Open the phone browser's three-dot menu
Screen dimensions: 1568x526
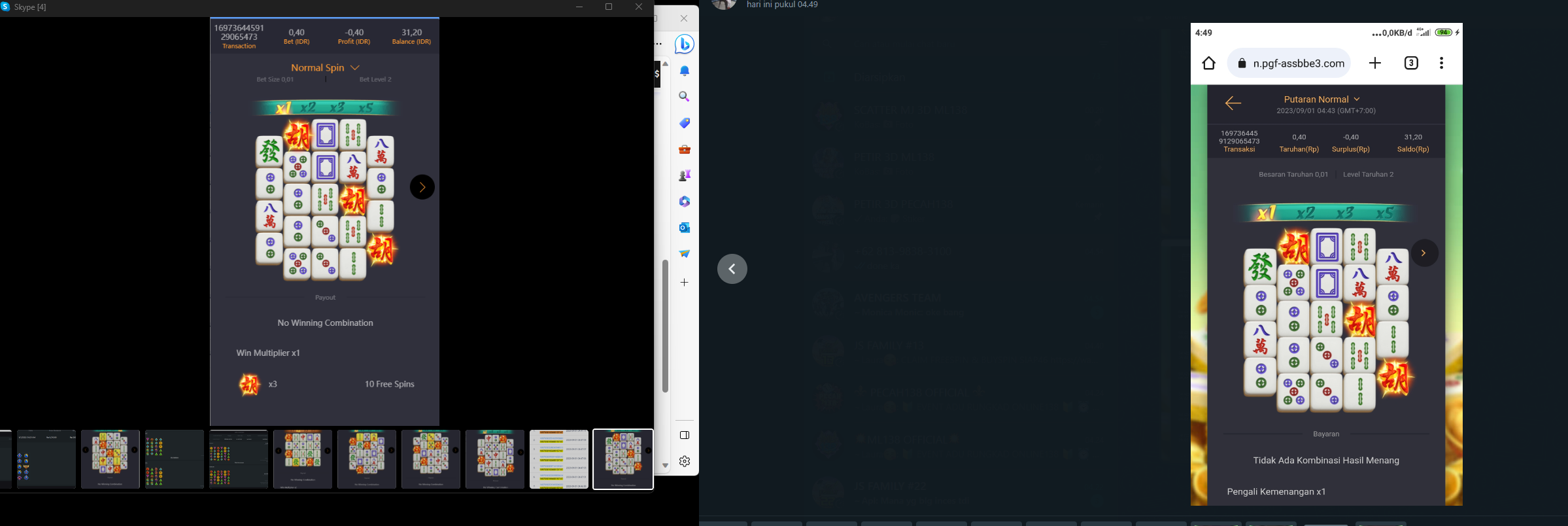tap(1441, 63)
